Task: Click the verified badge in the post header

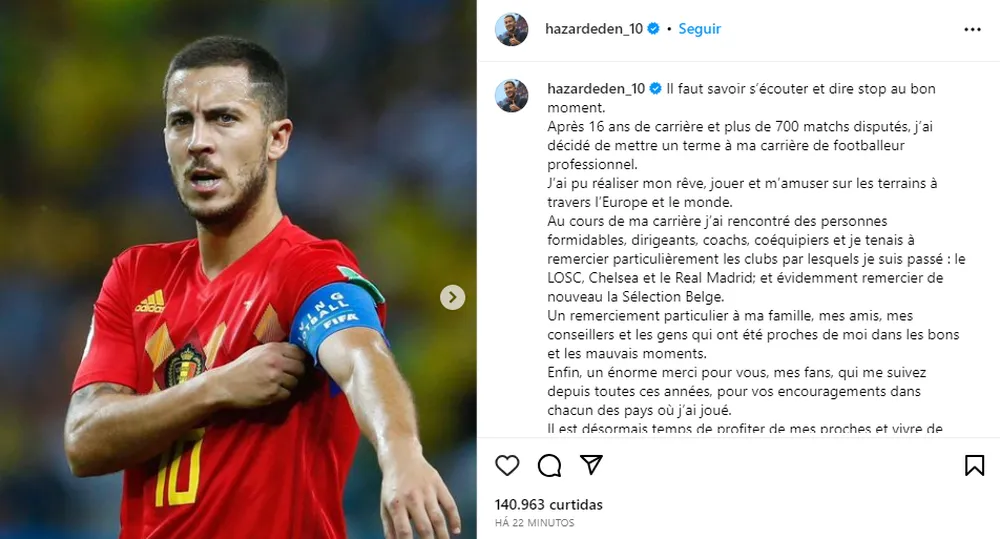Action: [x=653, y=29]
